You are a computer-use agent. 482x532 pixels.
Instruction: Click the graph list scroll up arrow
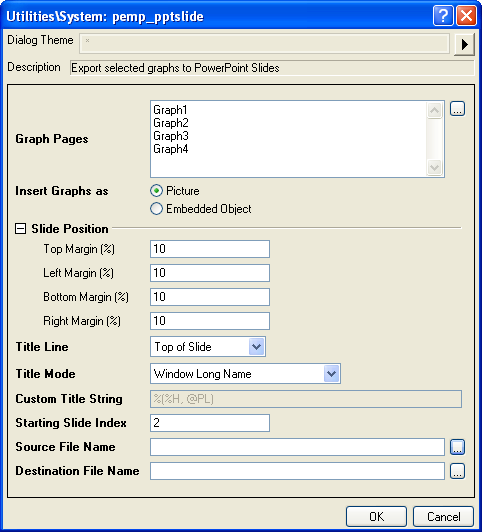(435, 111)
